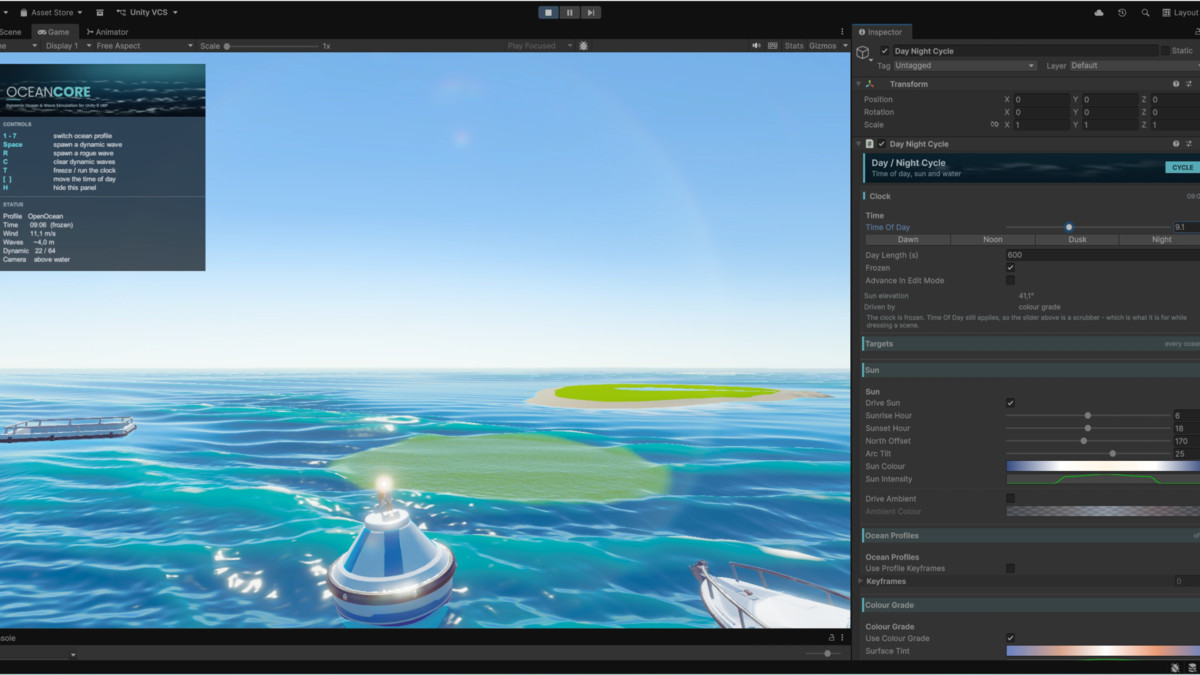Adjust the Sunrise Hour slider
The height and width of the screenshot is (675, 1200).
pyautogui.click(x=1088, y=415)
